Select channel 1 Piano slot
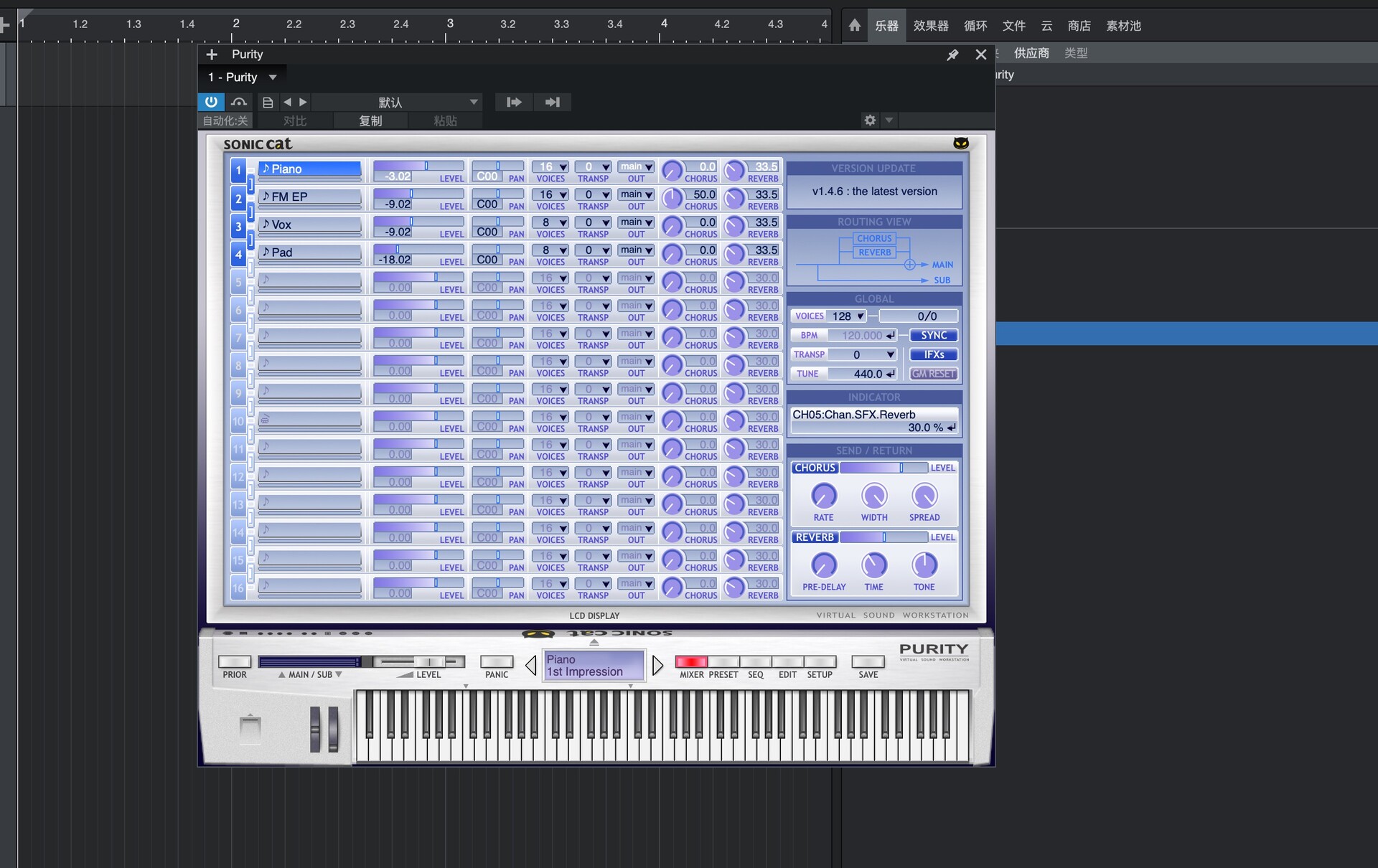Screen dimensions: 1378x868 309,169
